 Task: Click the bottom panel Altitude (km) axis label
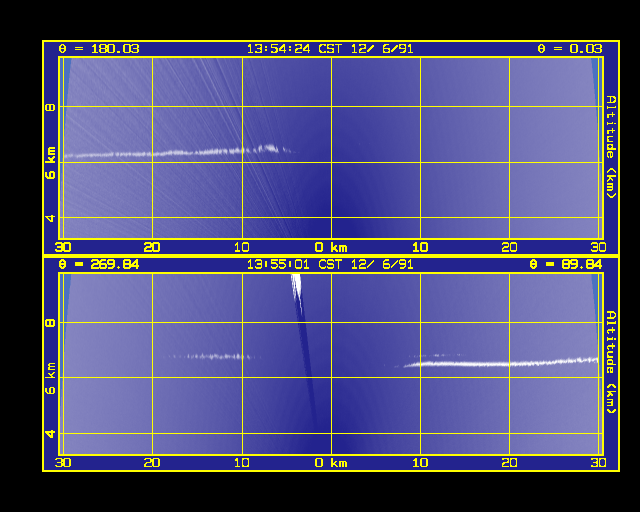point(611,362)
